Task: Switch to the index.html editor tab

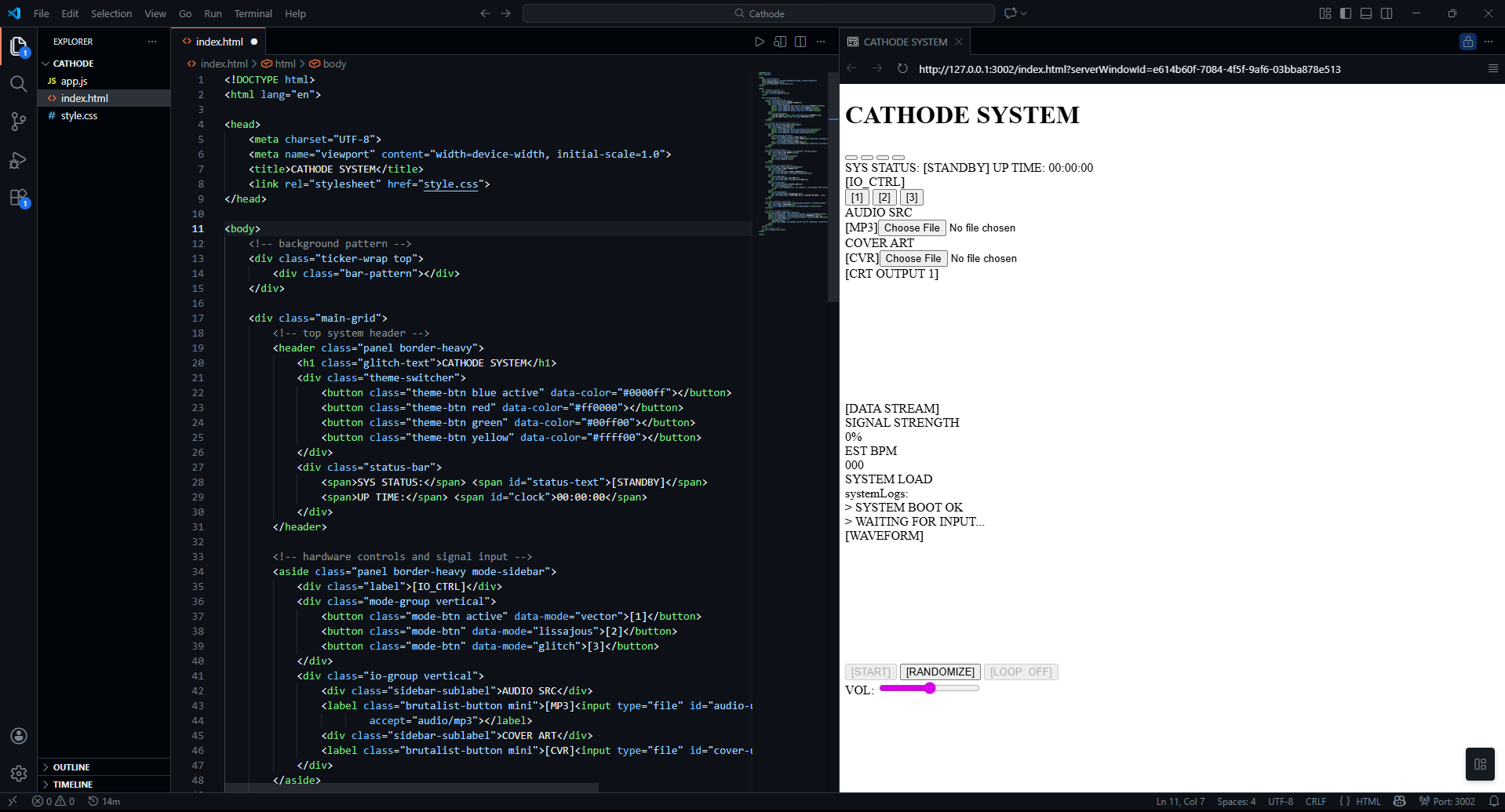Action: pyautogui.click(x=219, y=42)
